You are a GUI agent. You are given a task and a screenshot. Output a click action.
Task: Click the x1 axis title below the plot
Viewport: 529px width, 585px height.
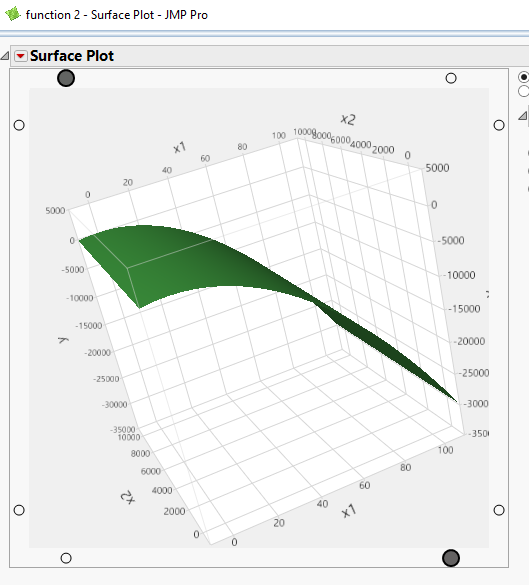coord(349,511)
